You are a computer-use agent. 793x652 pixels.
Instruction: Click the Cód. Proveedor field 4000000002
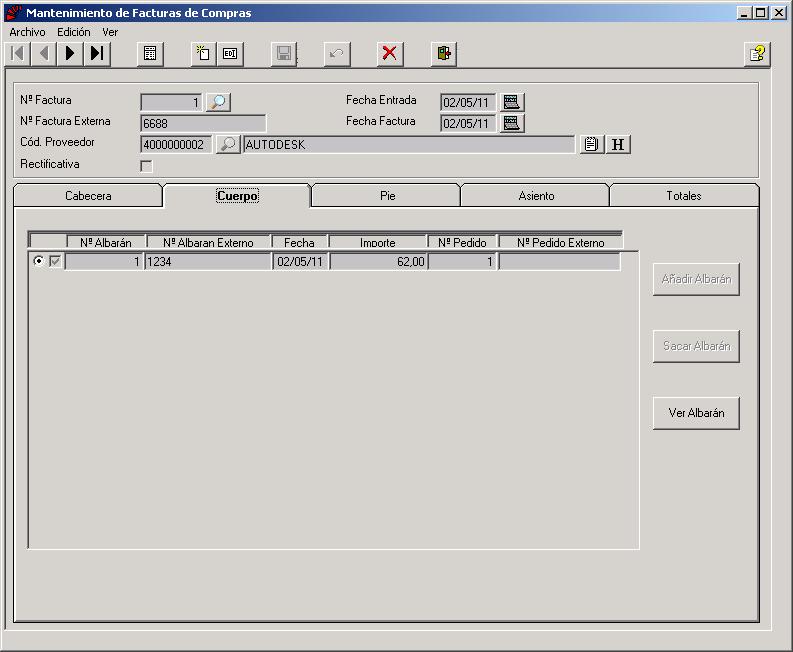[x=176, y=145]
